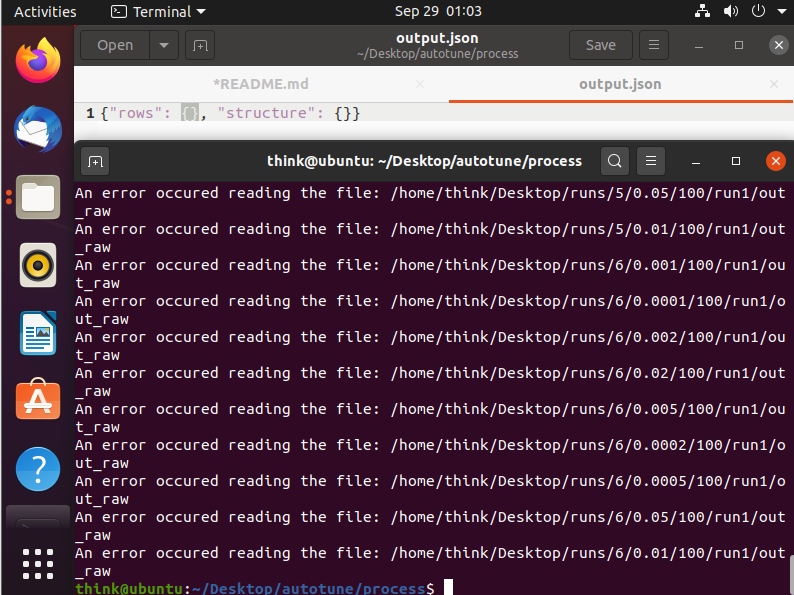This screenshot has height=595, width=794.
Task: Minimize the terminal window
Action: (x=696, y=162)
